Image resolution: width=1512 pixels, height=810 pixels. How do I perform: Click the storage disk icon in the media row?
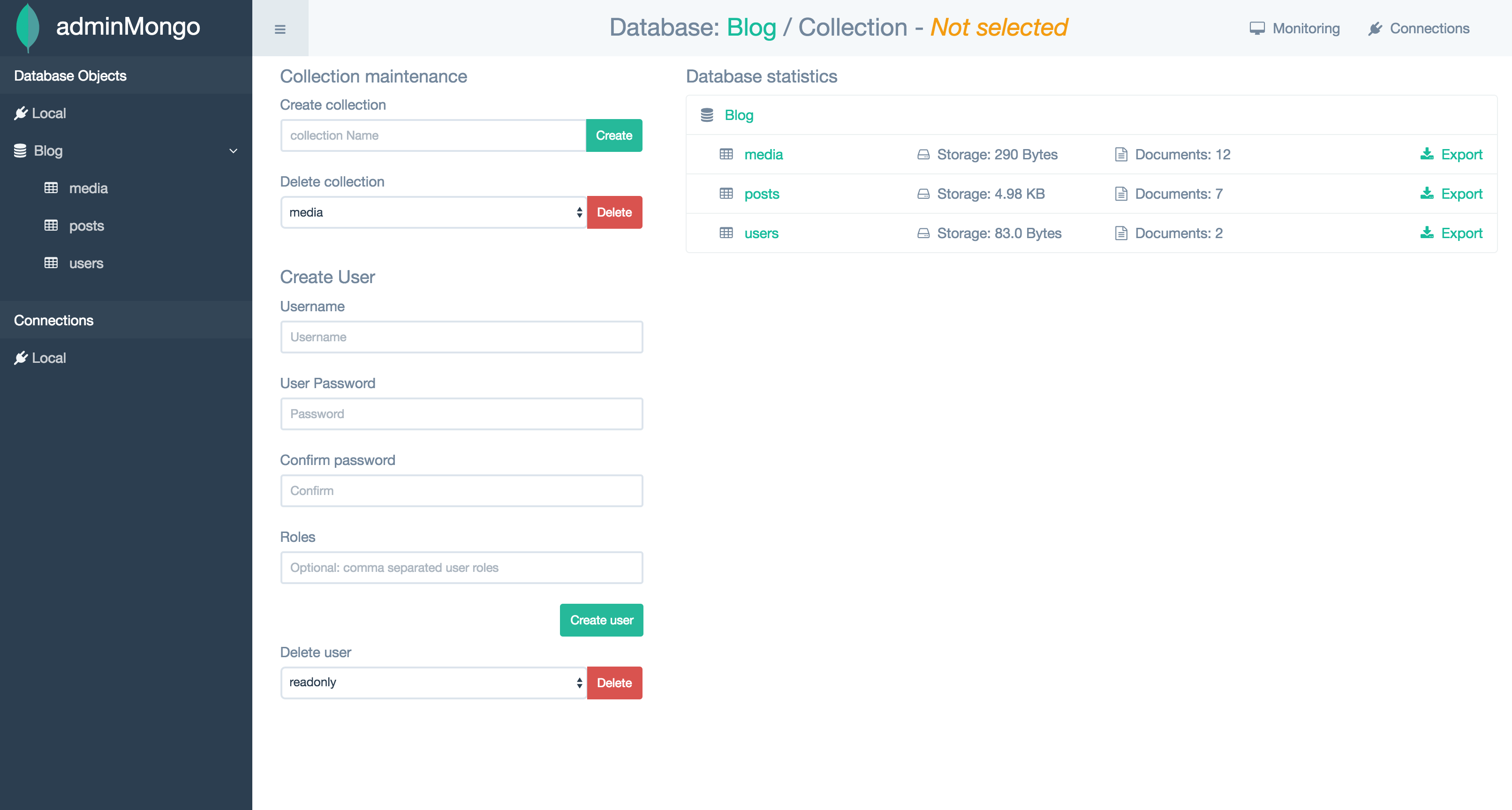[923, 154]
